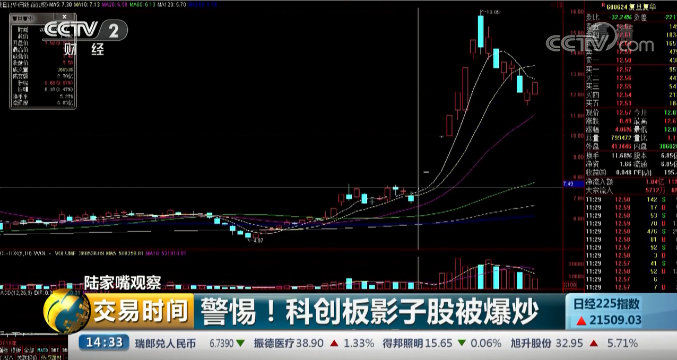The image size is (677, 360).
Task: Select the 买三 bid row
Action: point(631,86)
